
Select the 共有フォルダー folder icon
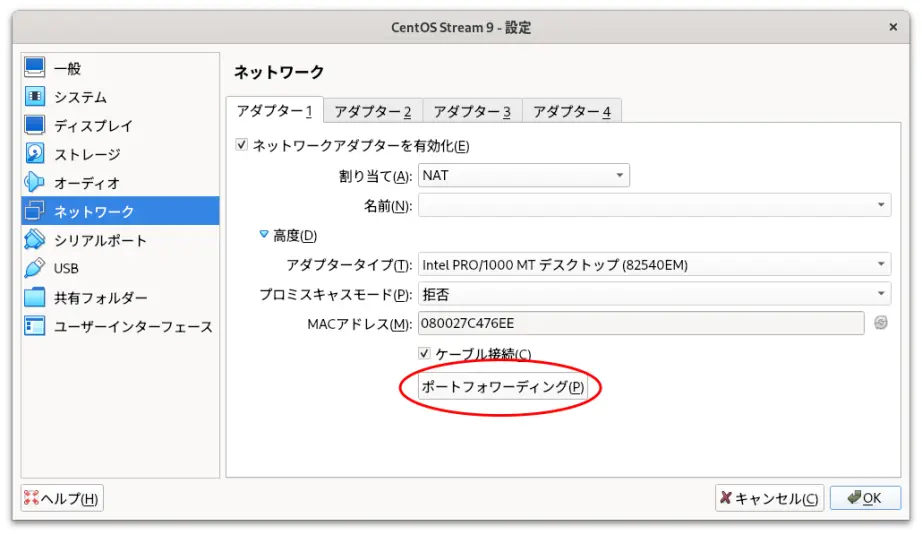tap(35, 297)
